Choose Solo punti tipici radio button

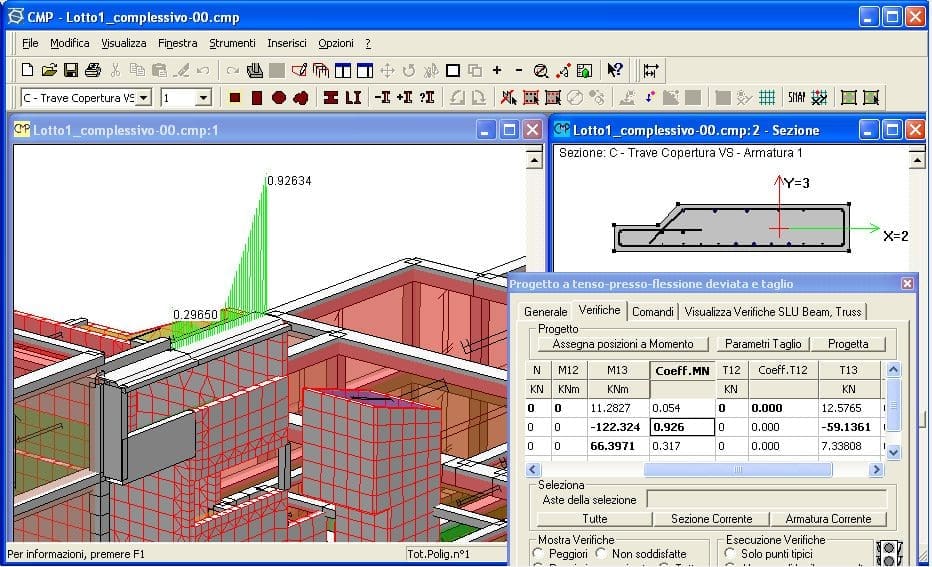732,553
